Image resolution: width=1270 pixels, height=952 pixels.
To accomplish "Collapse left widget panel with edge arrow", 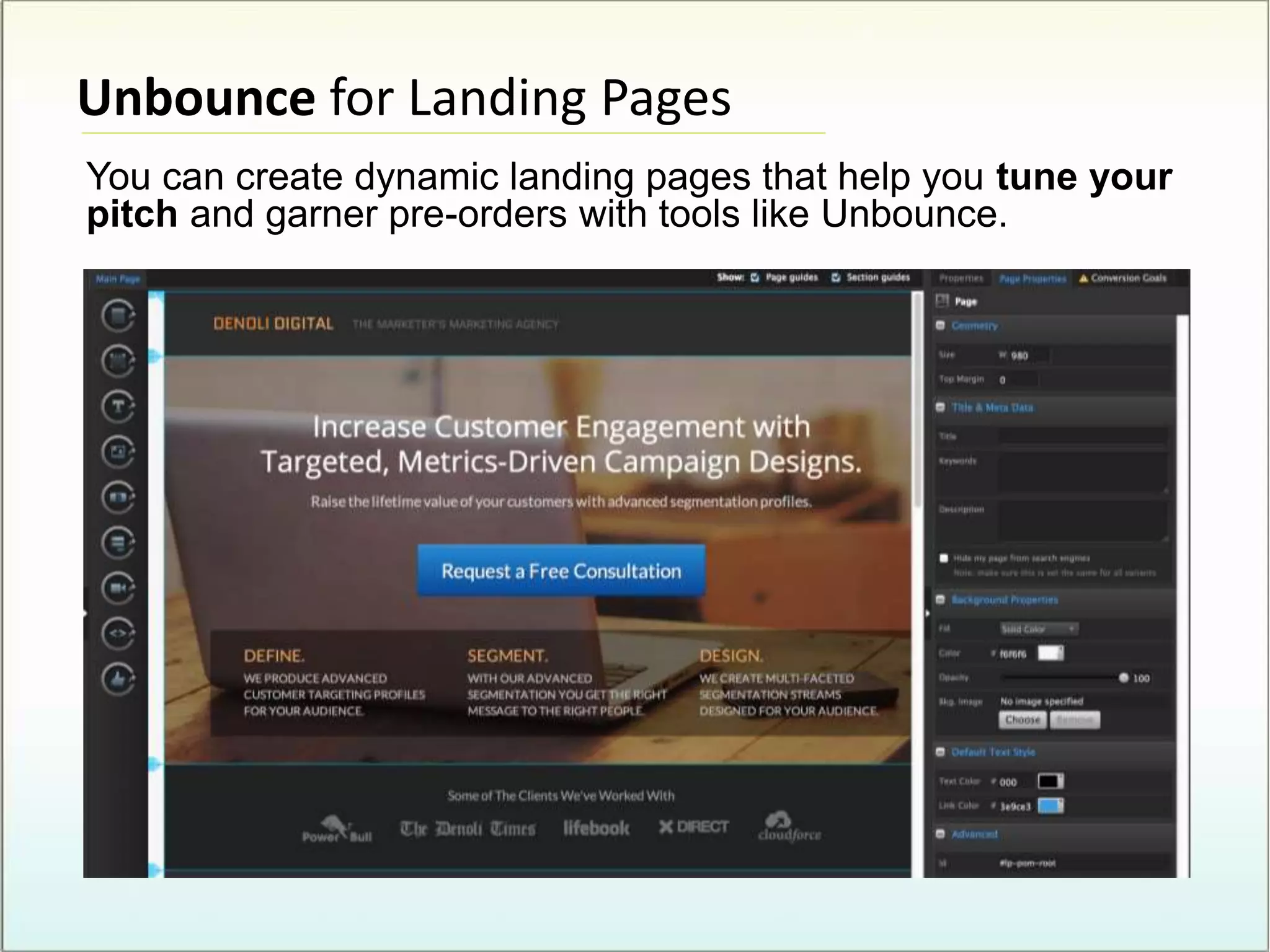I will tap(86, 614).
